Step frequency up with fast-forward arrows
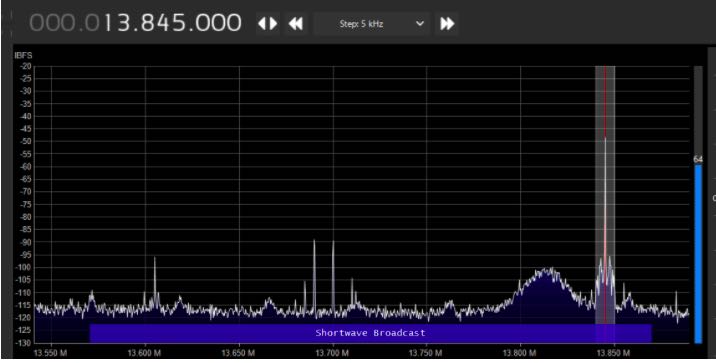This screenshot has width=716, height=363. pos(447,24)
